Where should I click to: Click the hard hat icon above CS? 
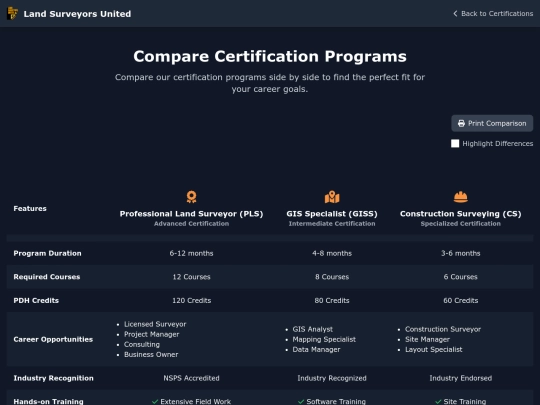tap(461, 197)
